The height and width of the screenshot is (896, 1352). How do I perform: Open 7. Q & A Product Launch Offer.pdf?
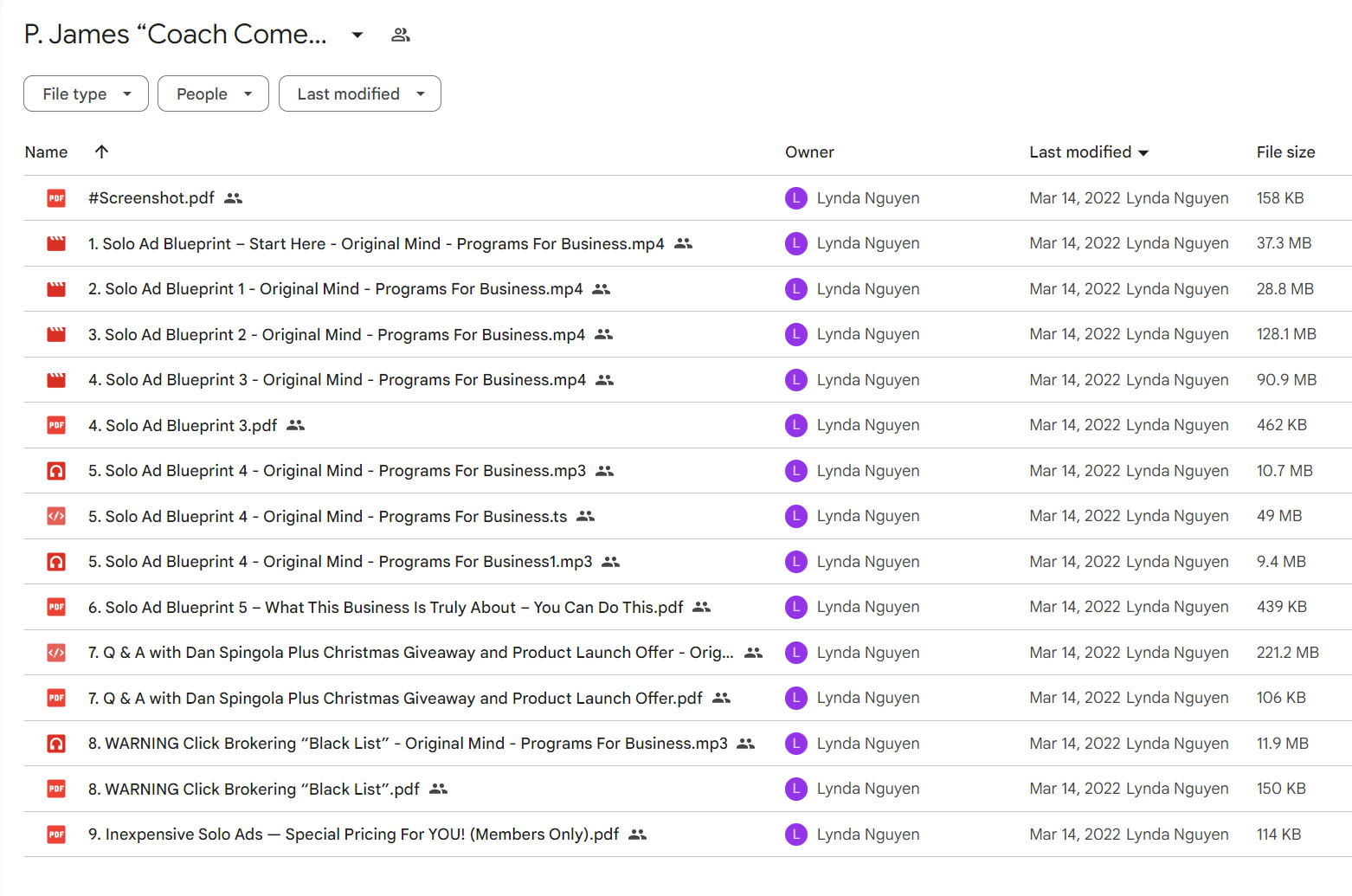click(x=396, y=698)
